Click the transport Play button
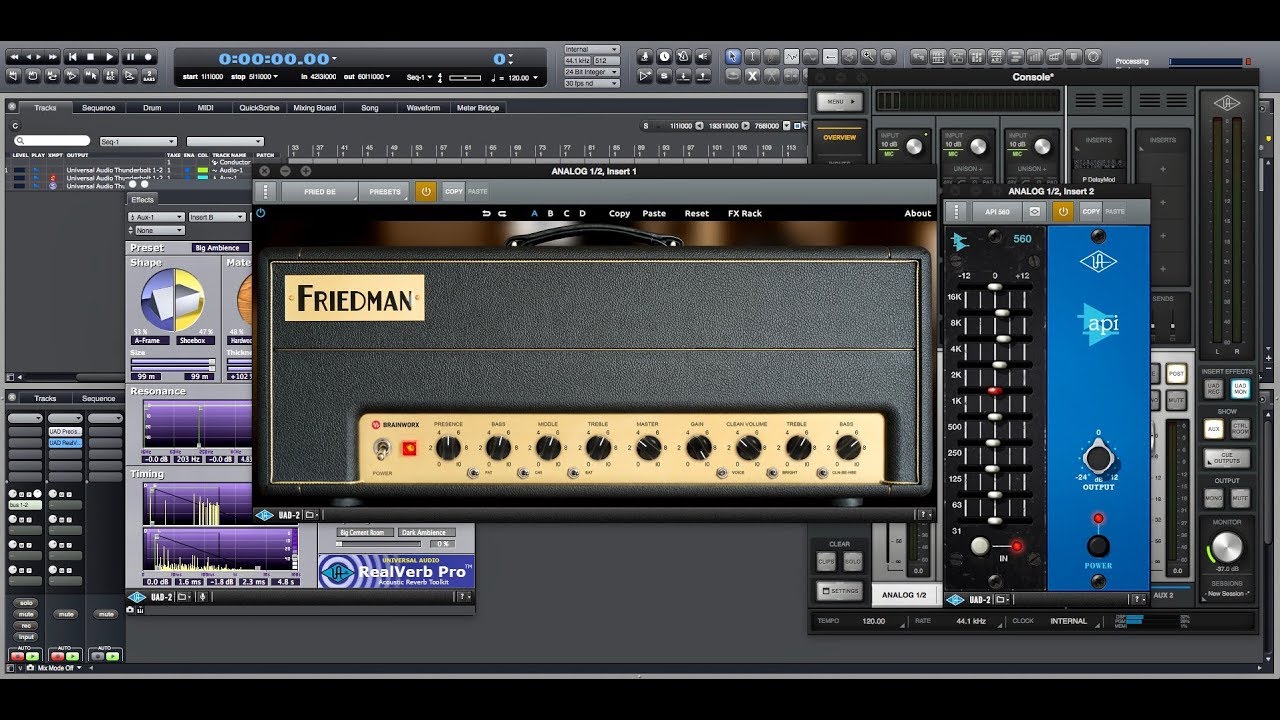1280x720 pixels. click(110, 57)
